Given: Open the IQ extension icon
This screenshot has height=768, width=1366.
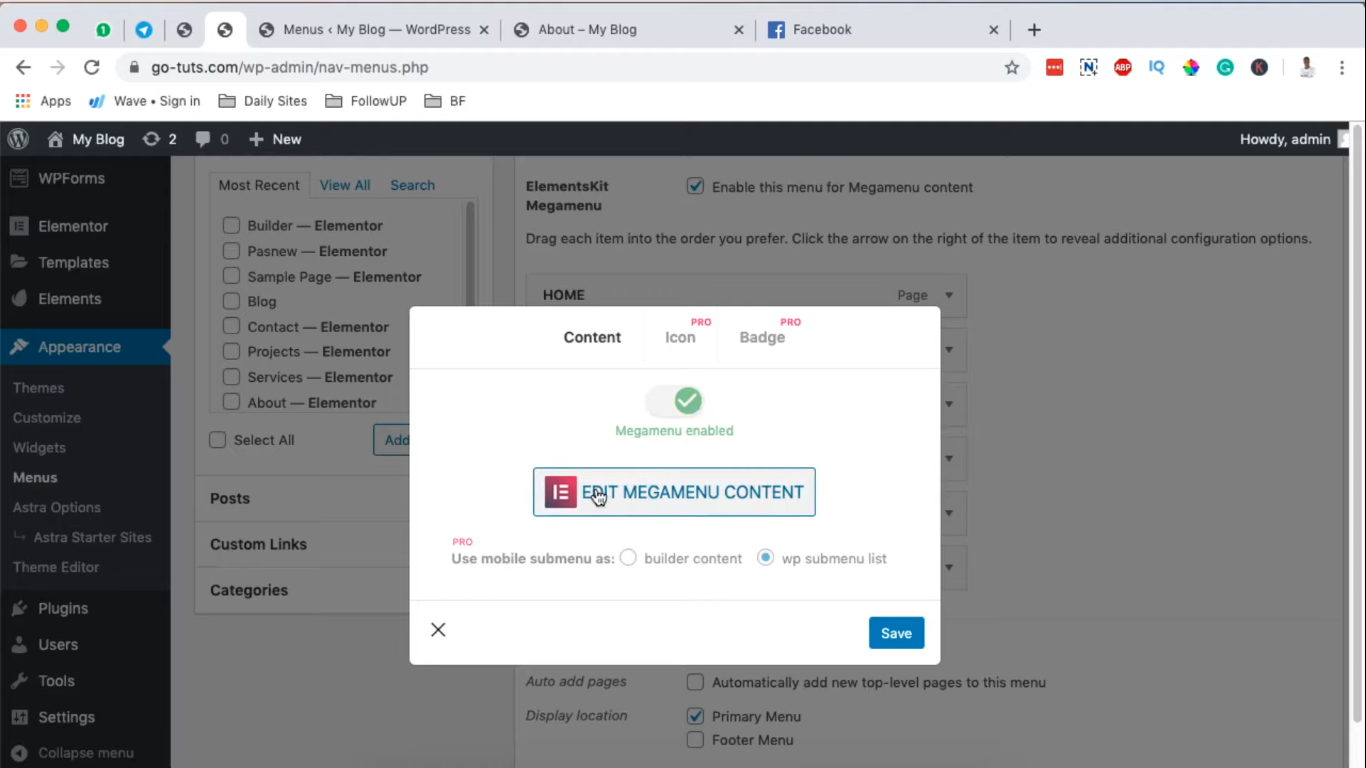Looking at the screenshot, I should pyautogui.click(x=1157, y=67).
